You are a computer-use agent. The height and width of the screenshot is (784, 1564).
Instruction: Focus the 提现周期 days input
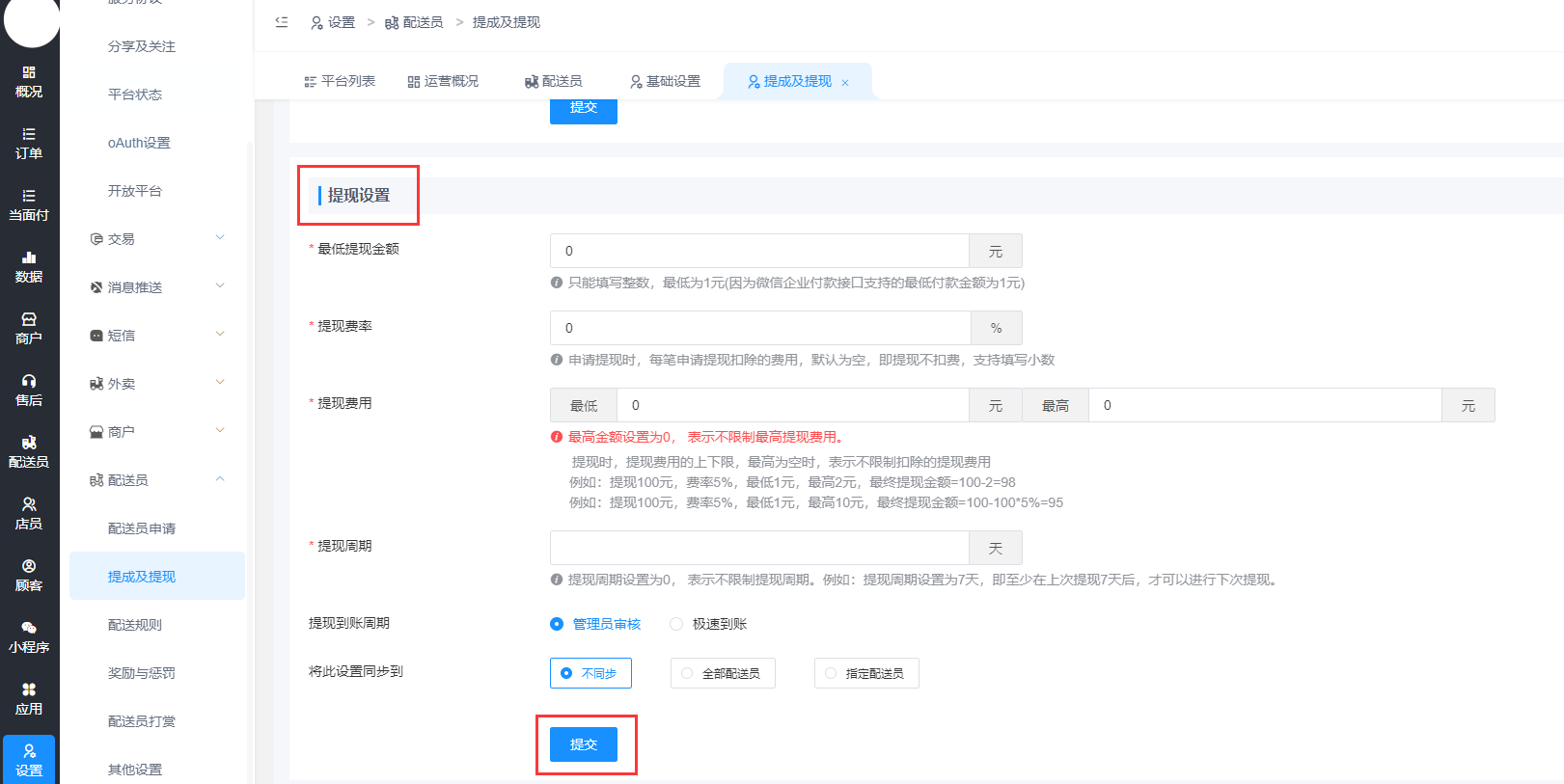pyautogui.click(x=759, y=548)
